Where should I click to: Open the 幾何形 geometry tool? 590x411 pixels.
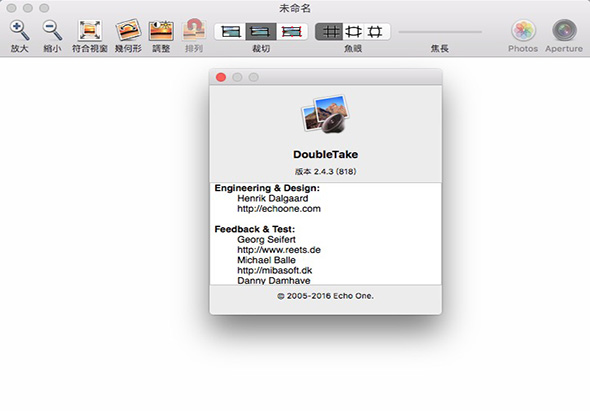[128, 30]
